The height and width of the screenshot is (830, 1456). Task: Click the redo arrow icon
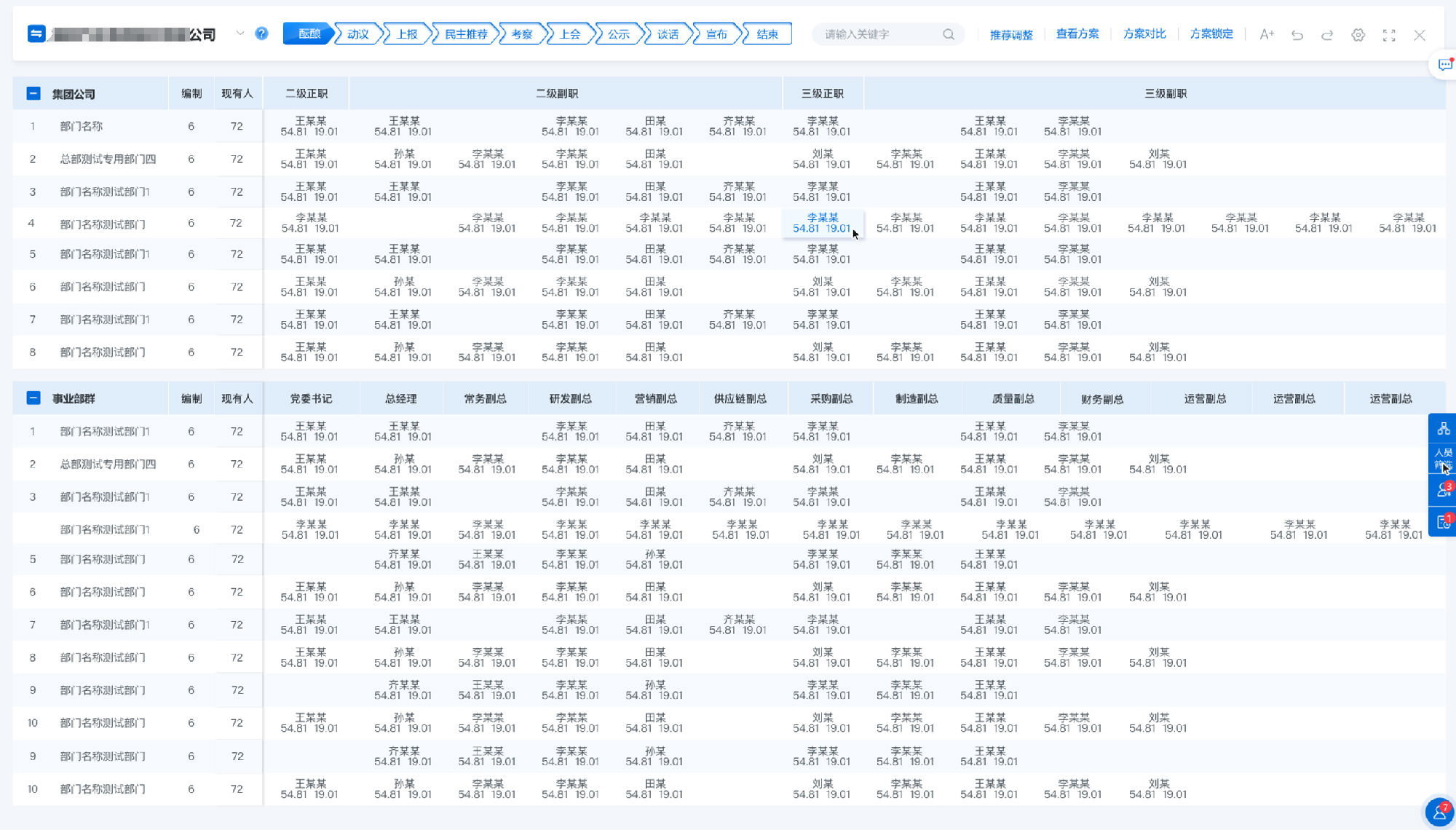click(x=1327, y=34)
